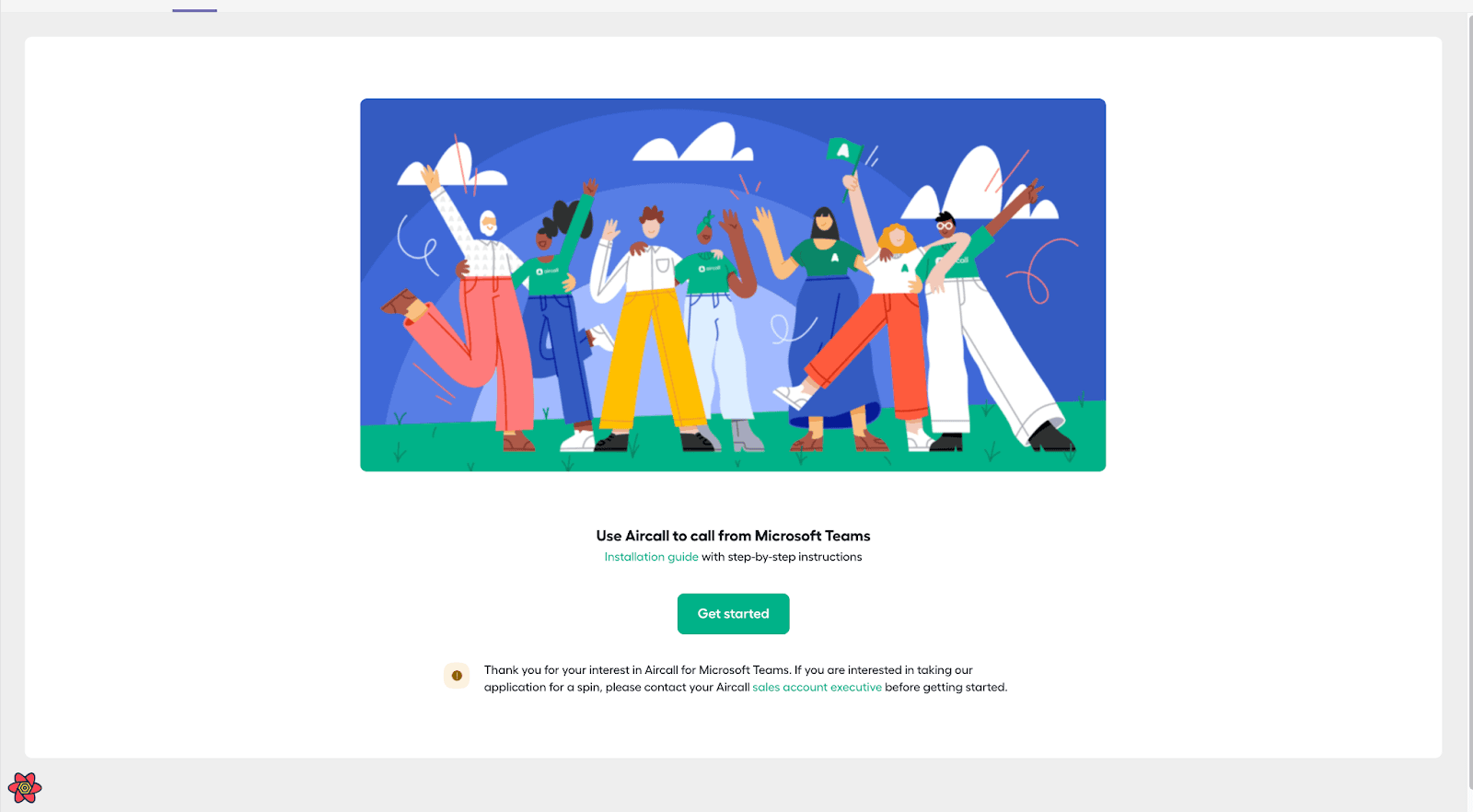Select the tab with purple underline
The image size is (1473, 812).
(194, 6)
